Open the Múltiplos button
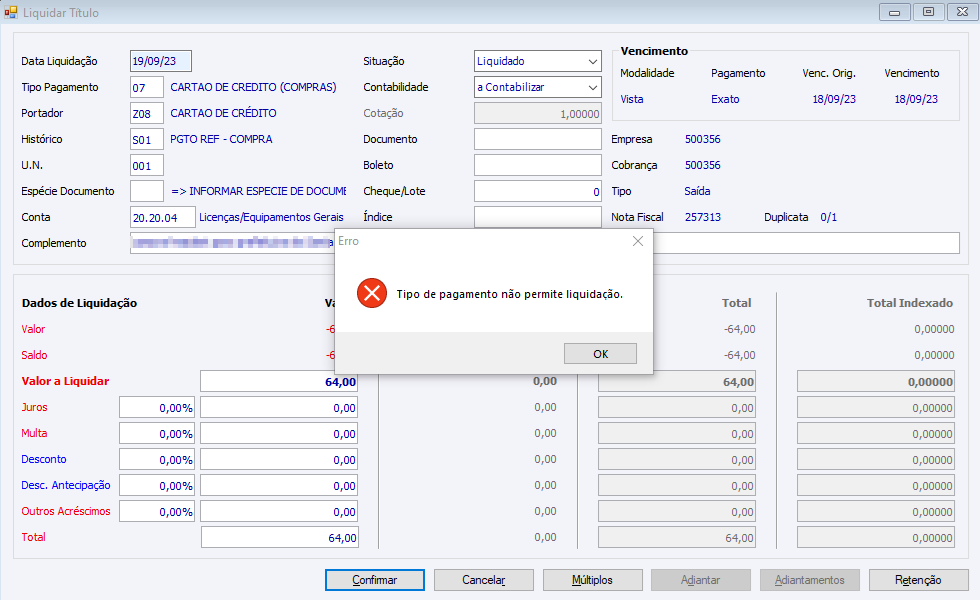This screenshot has width=980, height=603. pyautogui.click(x=592, y=580)
